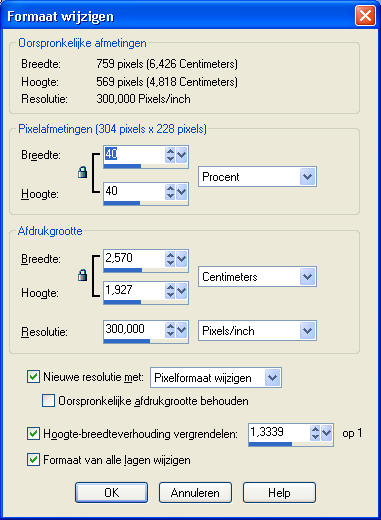Click the slider bar under Resolutie field

click(127, 341)
